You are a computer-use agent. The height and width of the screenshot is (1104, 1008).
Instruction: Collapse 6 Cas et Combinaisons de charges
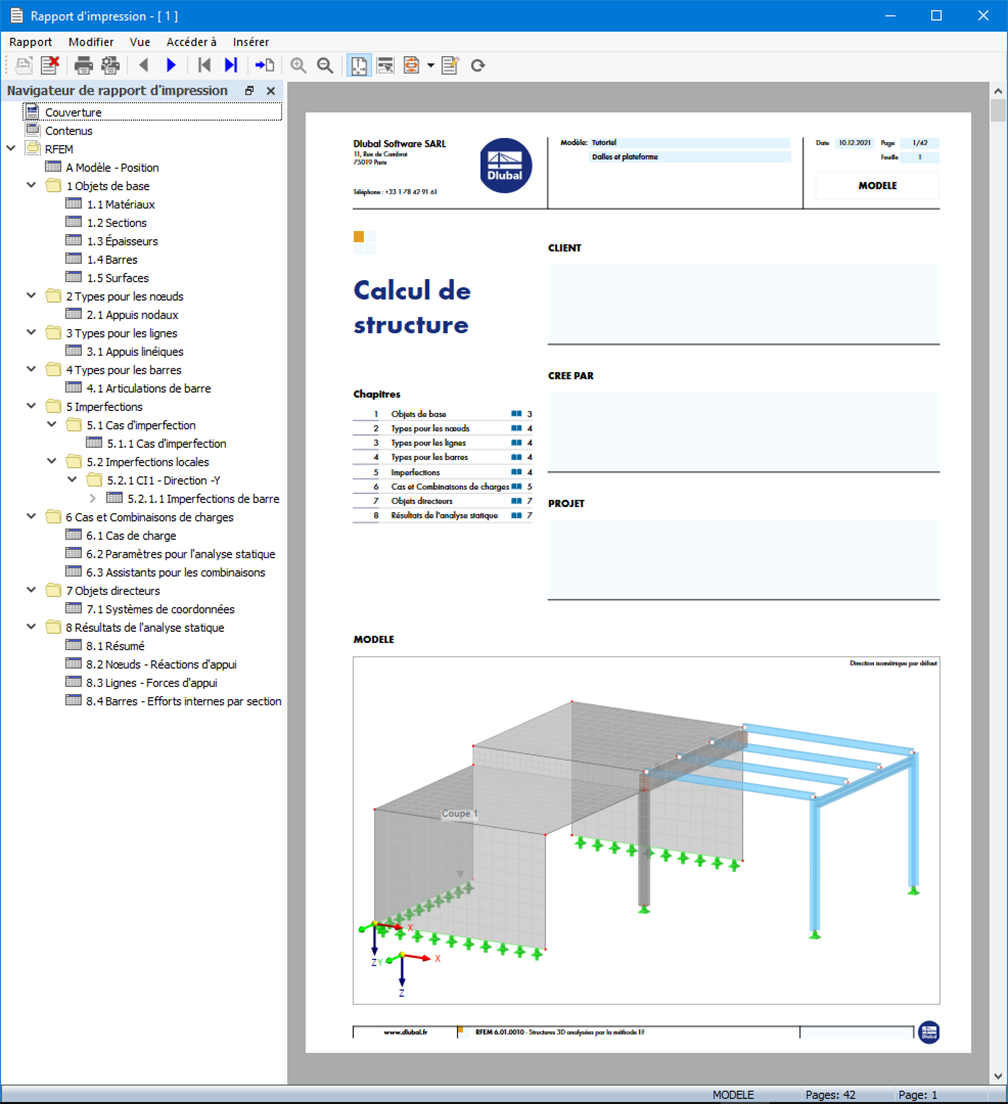point(32,517)
